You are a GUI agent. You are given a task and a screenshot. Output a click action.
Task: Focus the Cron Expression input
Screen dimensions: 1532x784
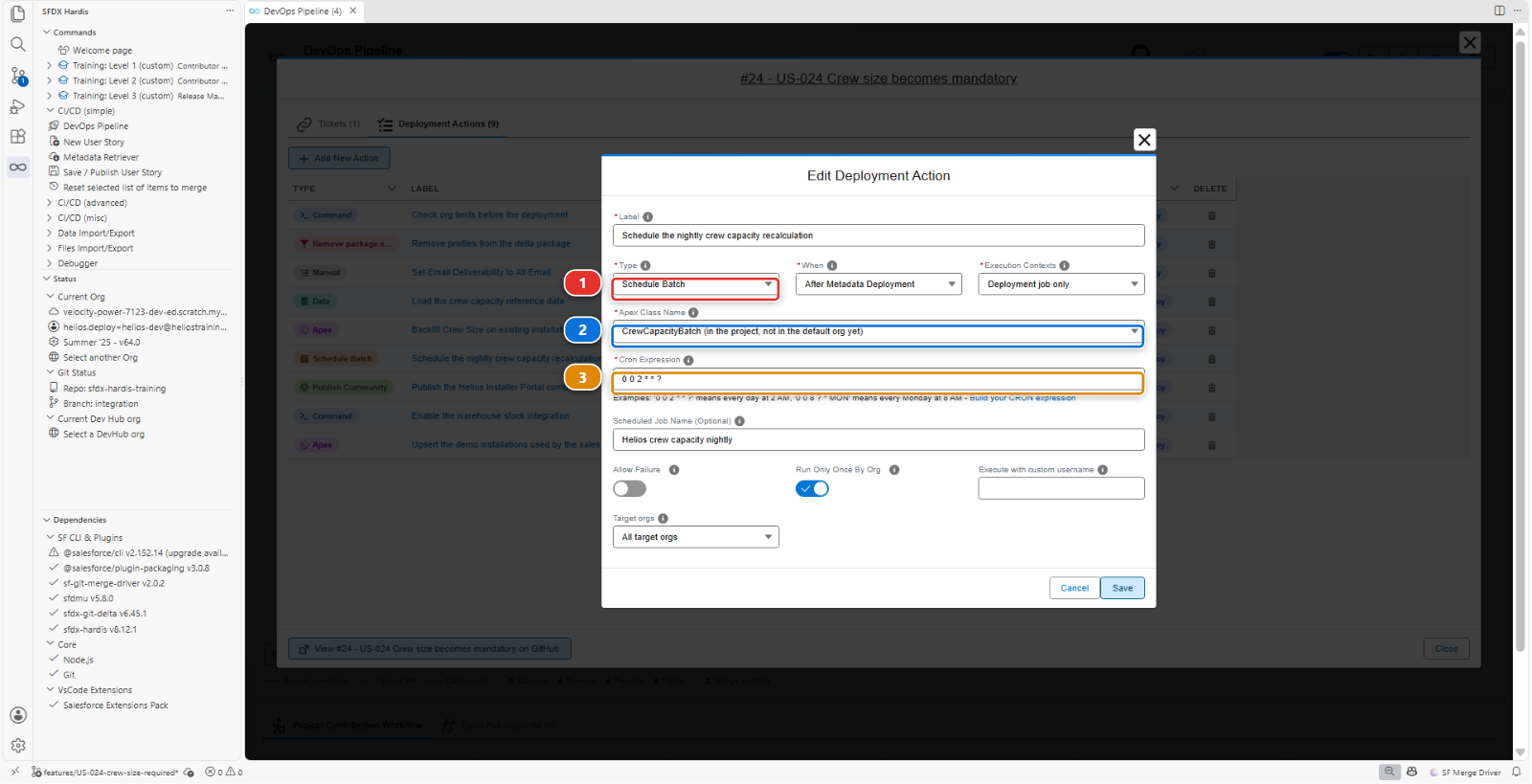[878, 380]
